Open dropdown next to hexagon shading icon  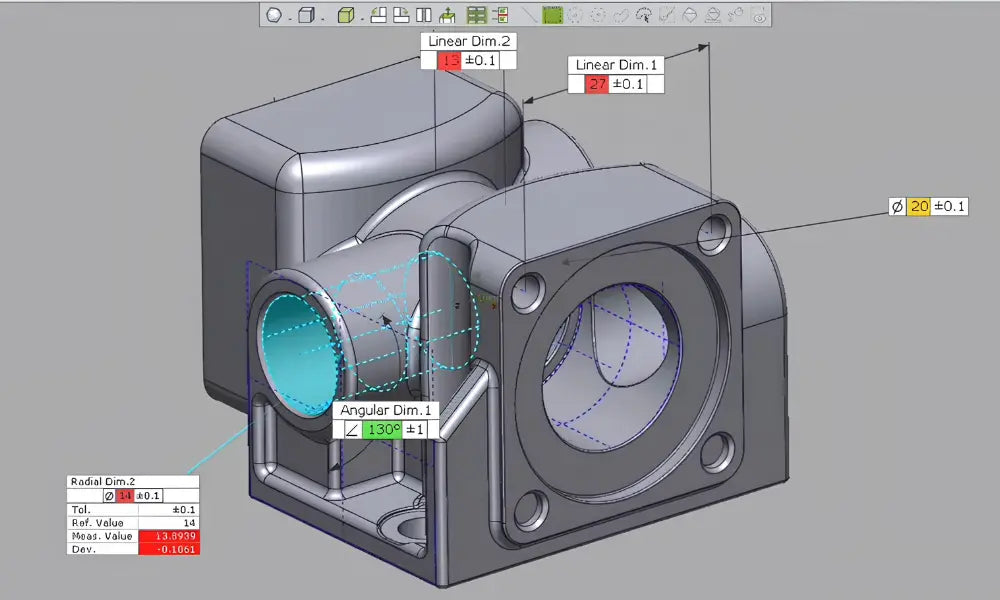tap(290, 19)
